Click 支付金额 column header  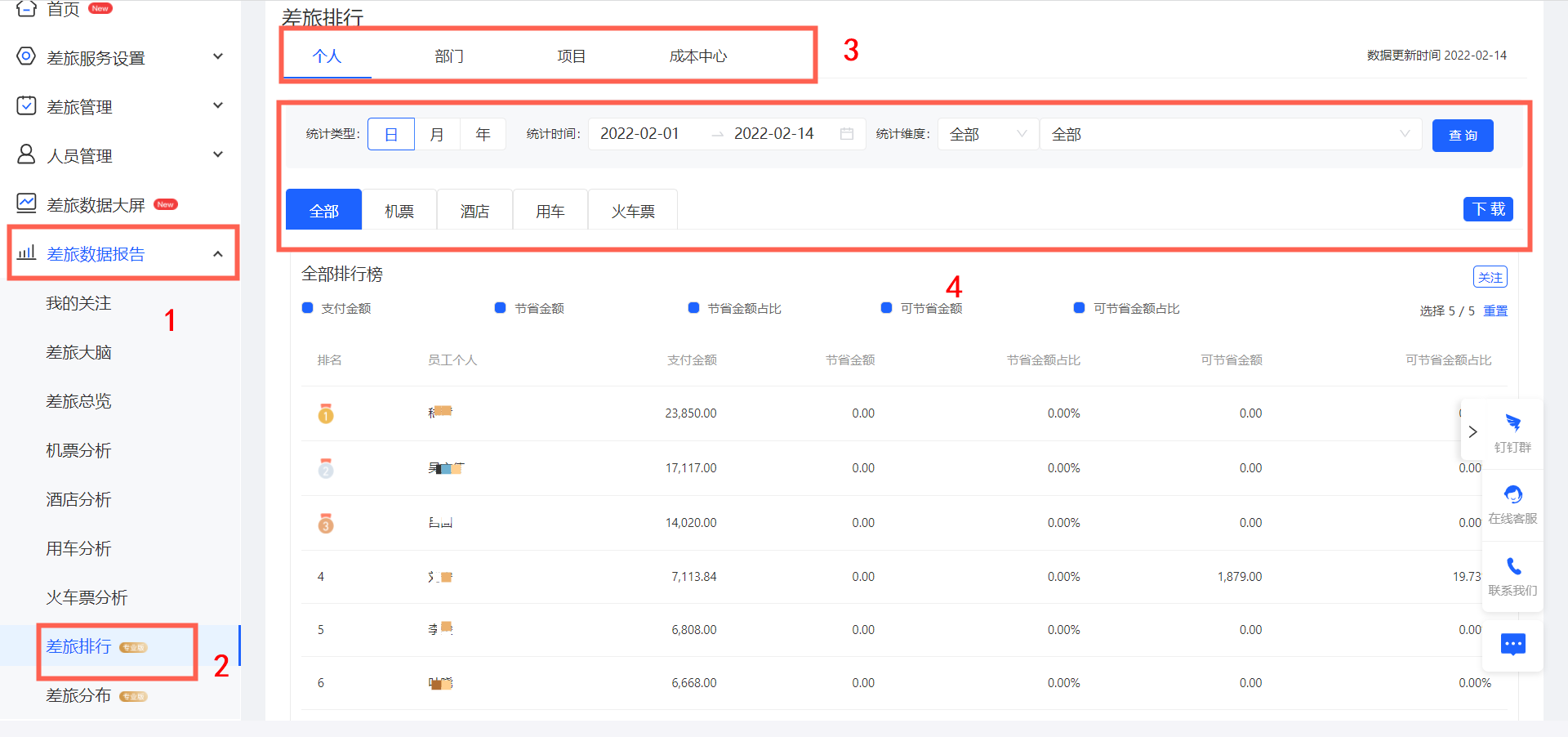point(692,360)
